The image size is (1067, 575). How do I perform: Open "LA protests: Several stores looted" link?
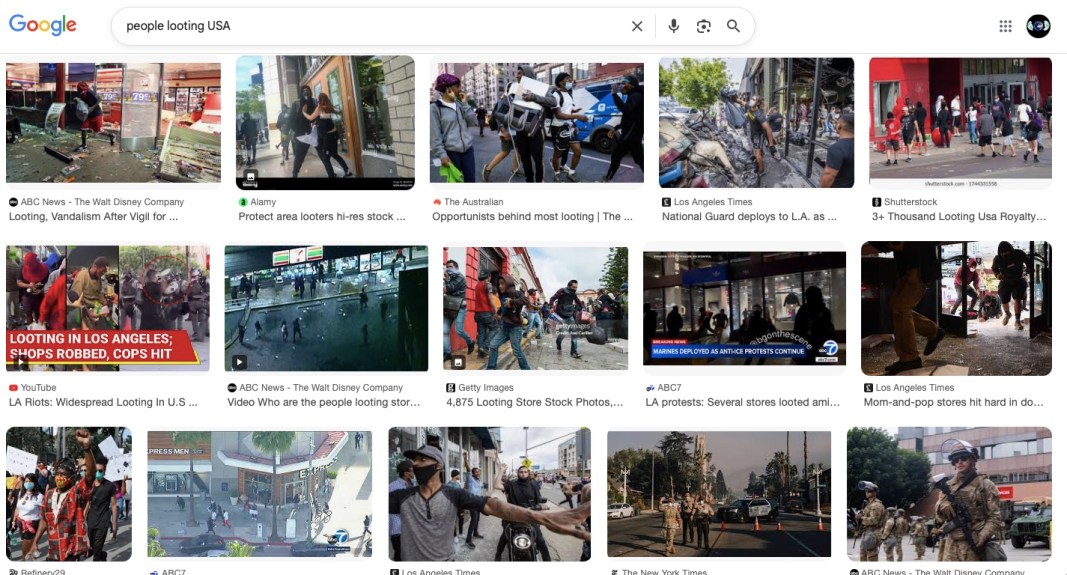click(x=742, y=402)
